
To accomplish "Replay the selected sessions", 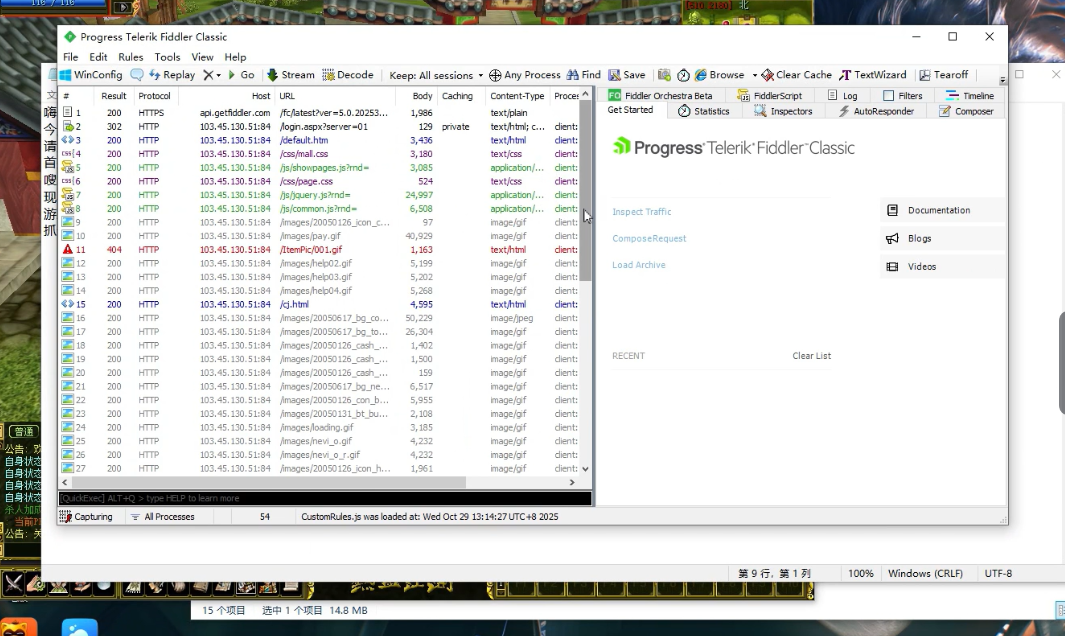I will pyautogui.click(x=172, y=75).
